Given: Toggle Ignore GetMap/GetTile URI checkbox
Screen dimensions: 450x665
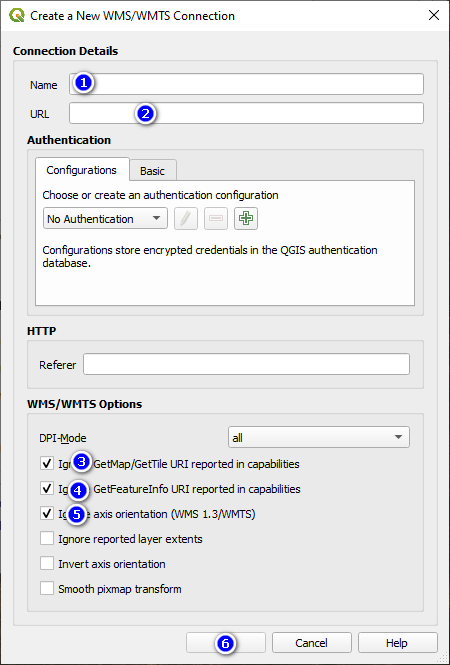Looking at the screenshot, I should tap(47, 464).
